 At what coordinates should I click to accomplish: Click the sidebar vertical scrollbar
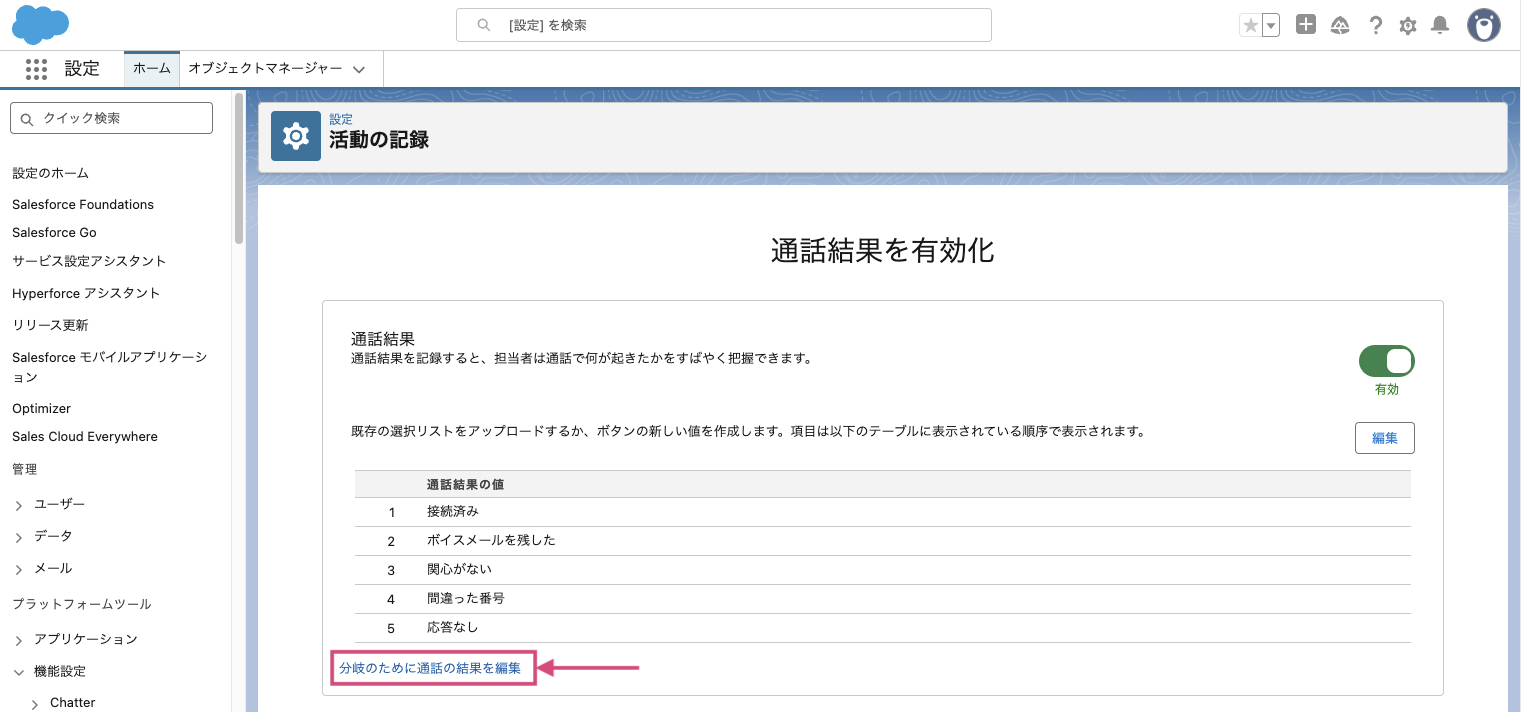pos(238,170)
